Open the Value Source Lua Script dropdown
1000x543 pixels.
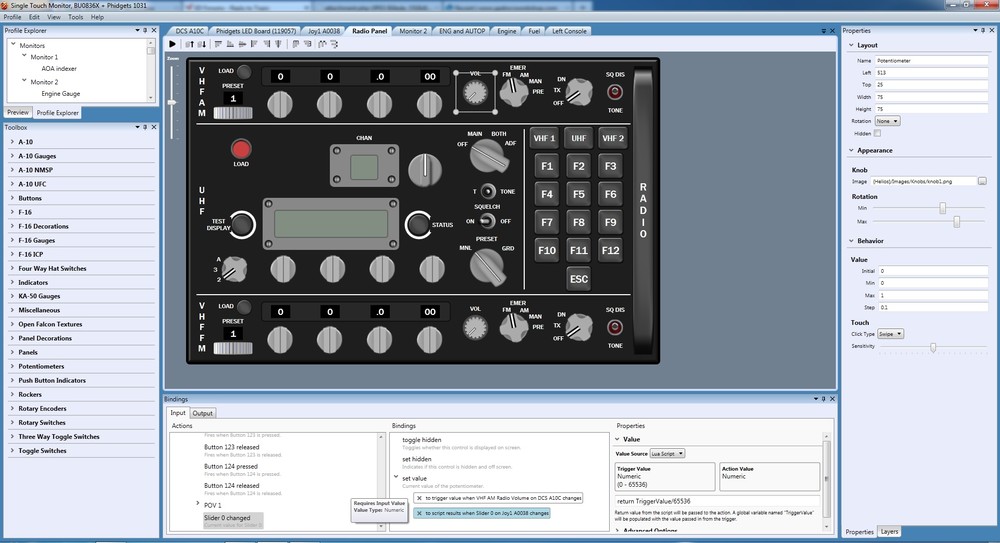coord(667,454)
